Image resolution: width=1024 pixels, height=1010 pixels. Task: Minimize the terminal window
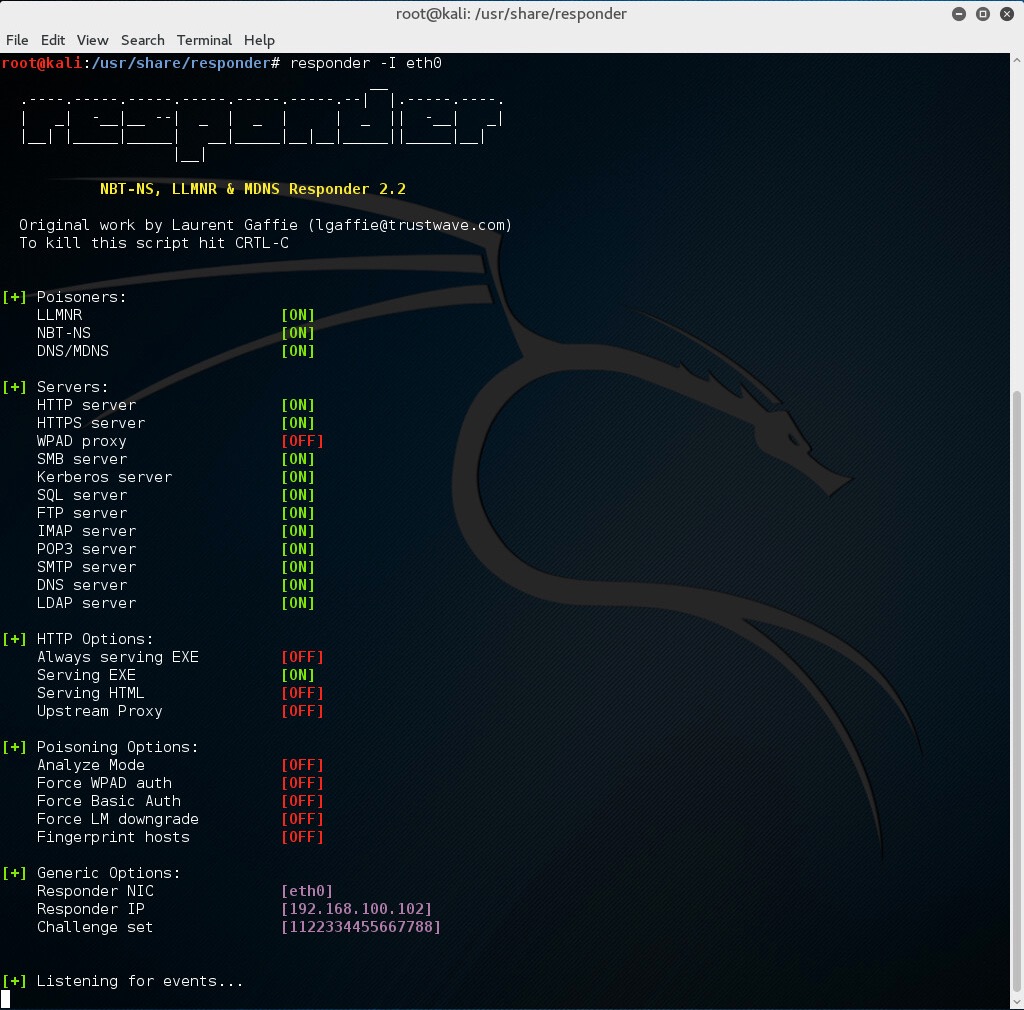(x=959, y=14)
